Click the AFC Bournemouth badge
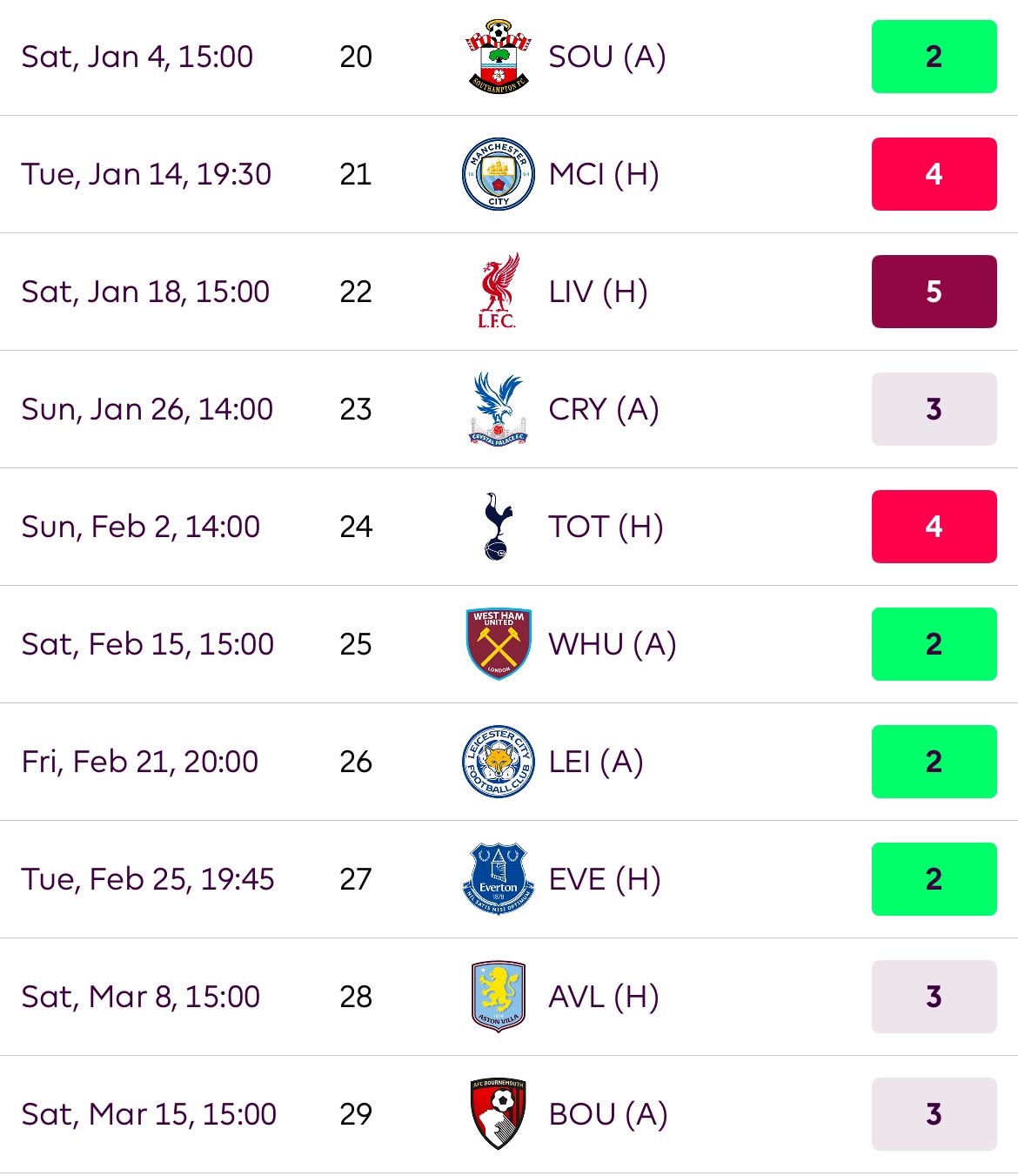 [x=498, y=1114]
